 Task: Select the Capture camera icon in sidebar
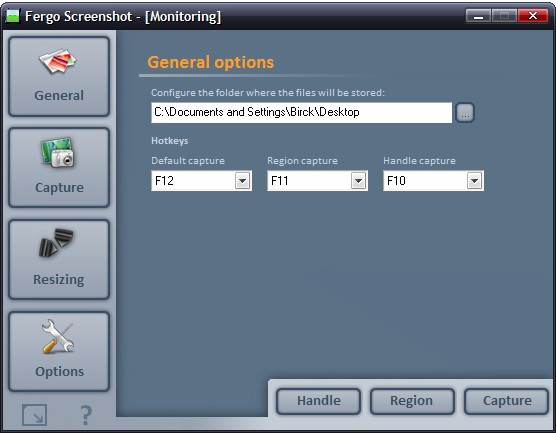coord(58,152)
